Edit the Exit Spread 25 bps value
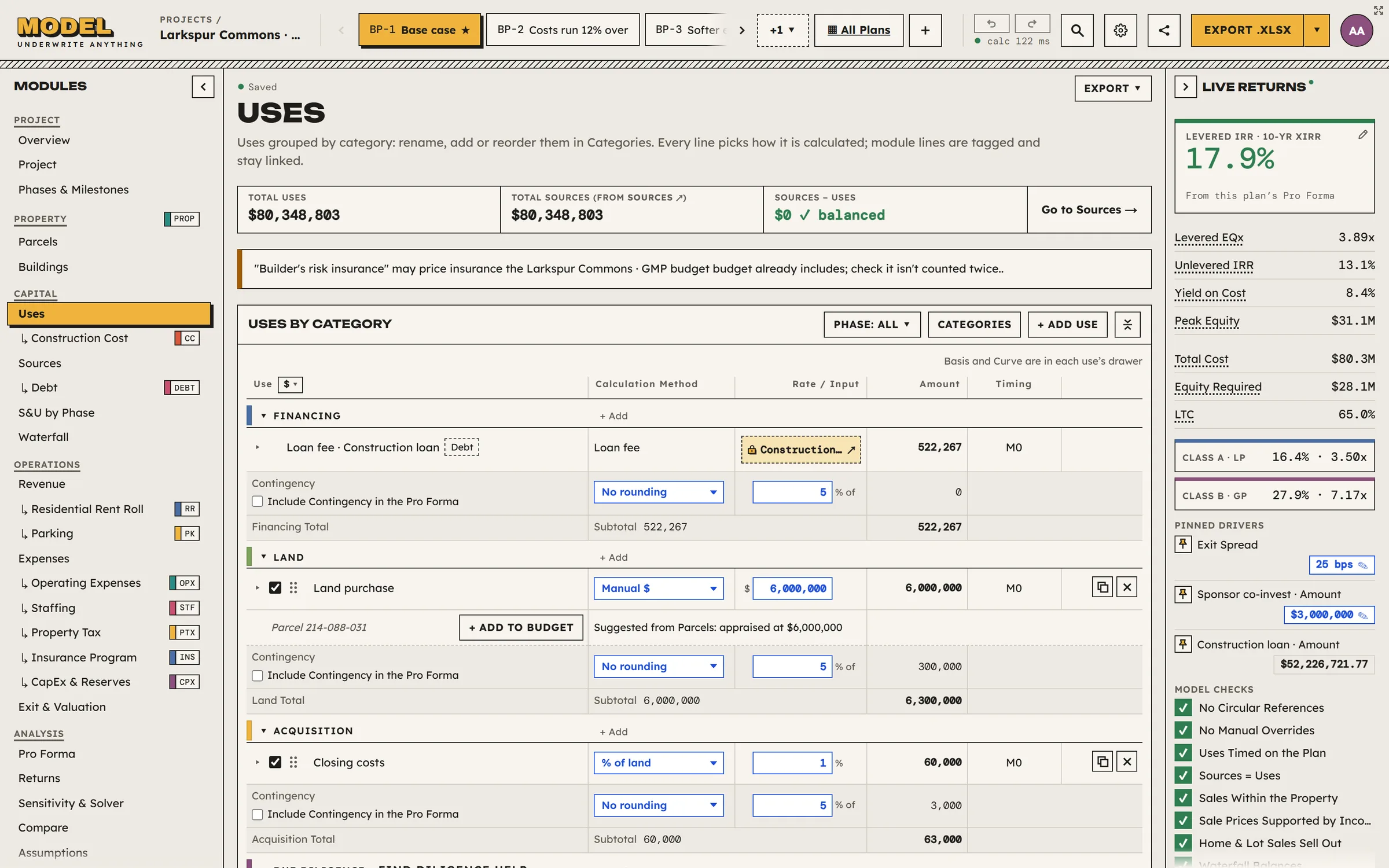1389x868 pixels. click(1342, 565)
